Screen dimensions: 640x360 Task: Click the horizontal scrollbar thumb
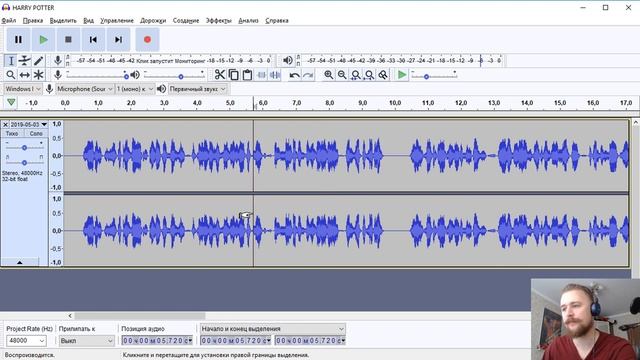pos(140,316)
